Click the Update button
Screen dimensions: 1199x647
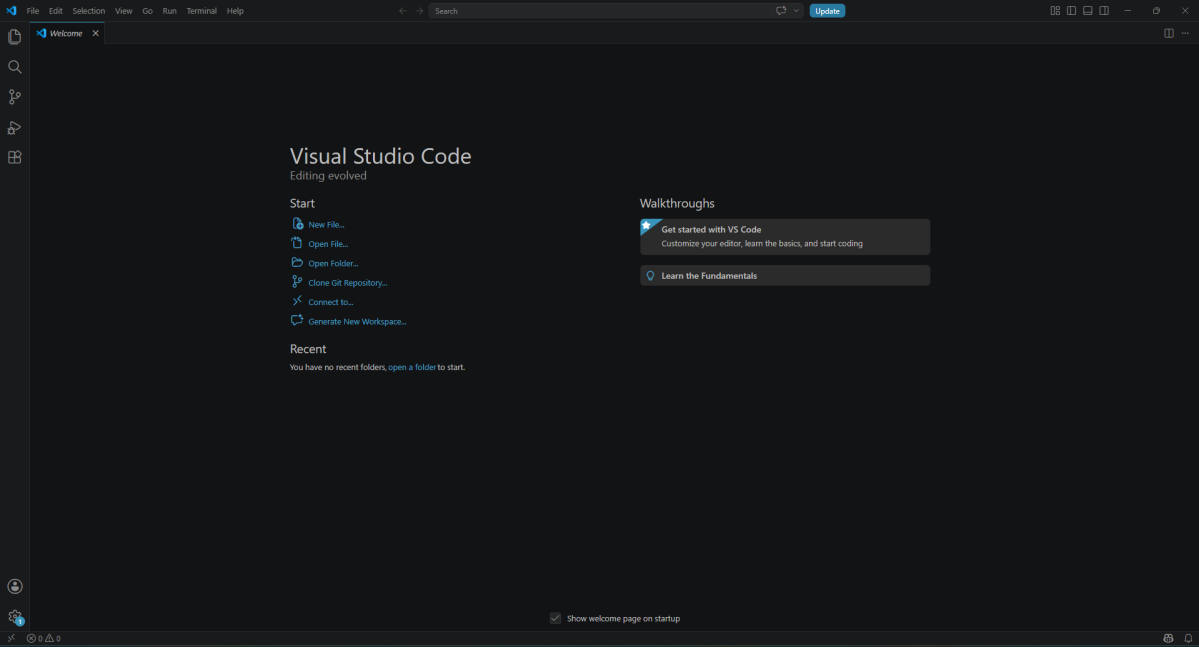pos(827,11)
